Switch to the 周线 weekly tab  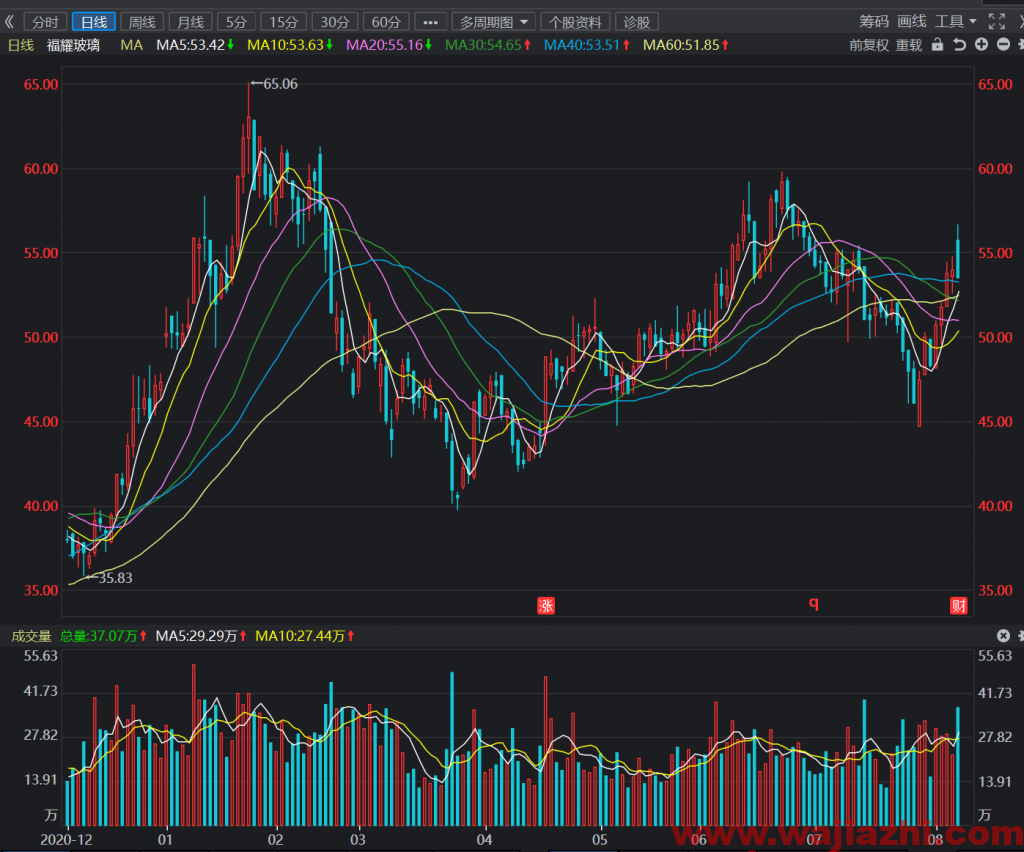pos(142,22)
